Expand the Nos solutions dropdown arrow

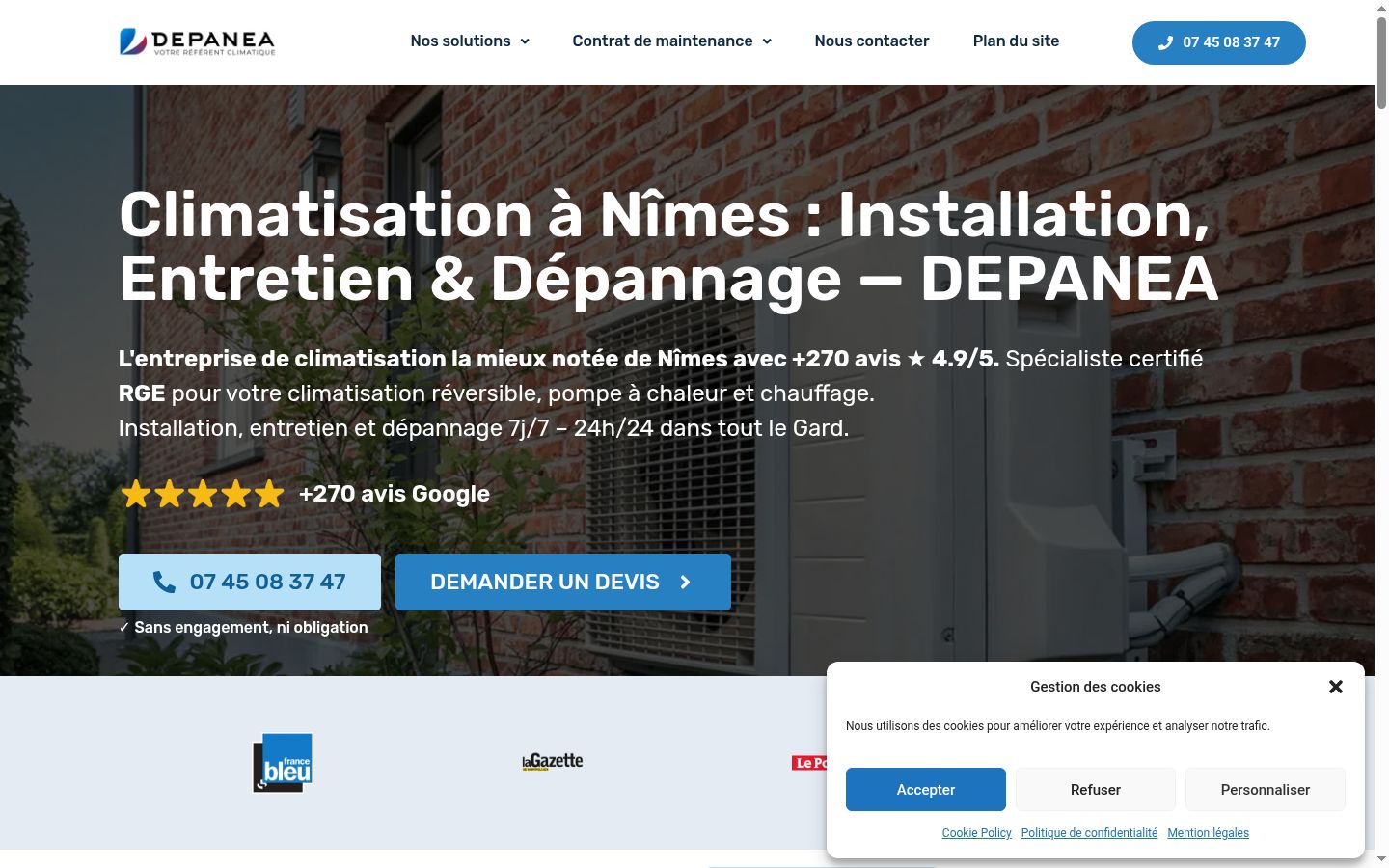tap(525, 41)
